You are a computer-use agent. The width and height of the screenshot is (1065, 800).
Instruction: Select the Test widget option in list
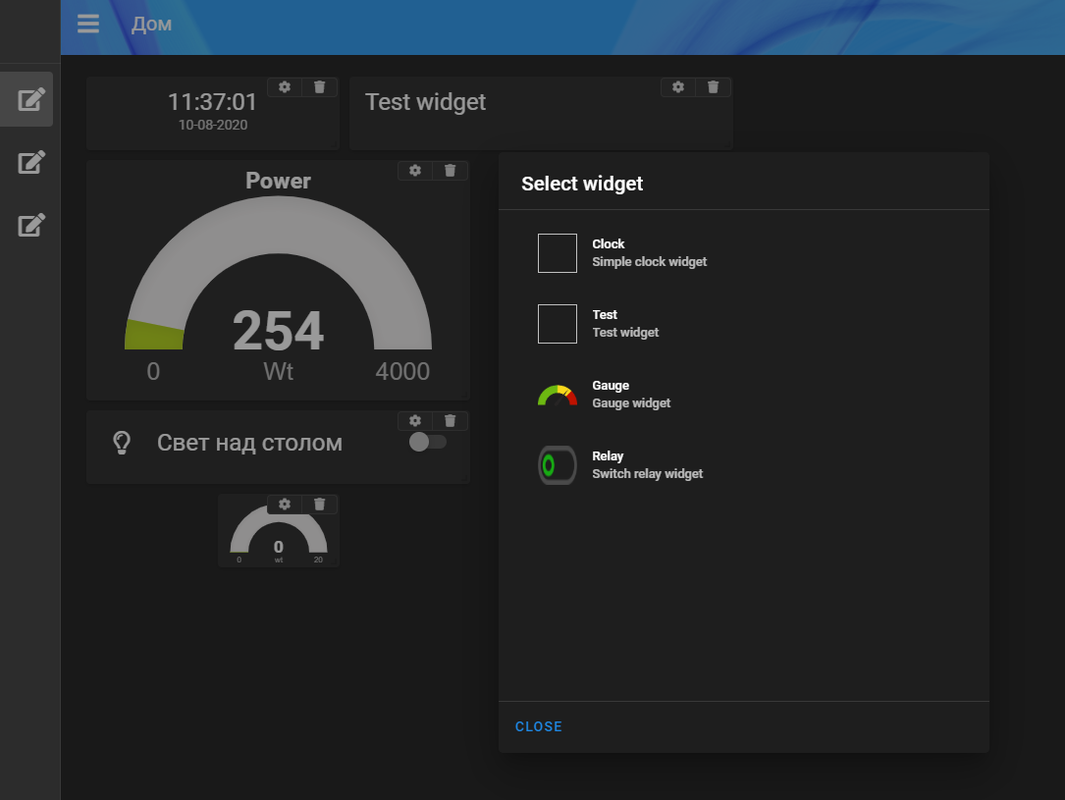(744, 324)
